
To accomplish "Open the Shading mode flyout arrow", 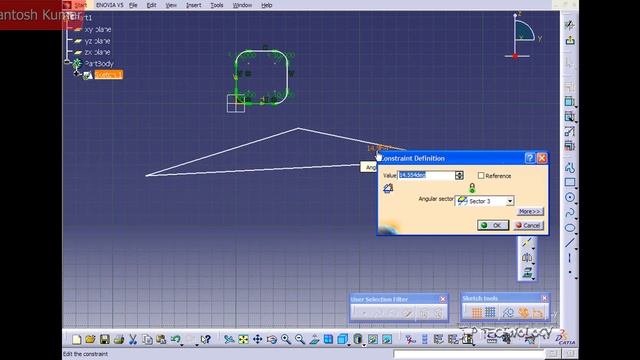I will click(363, 344).
